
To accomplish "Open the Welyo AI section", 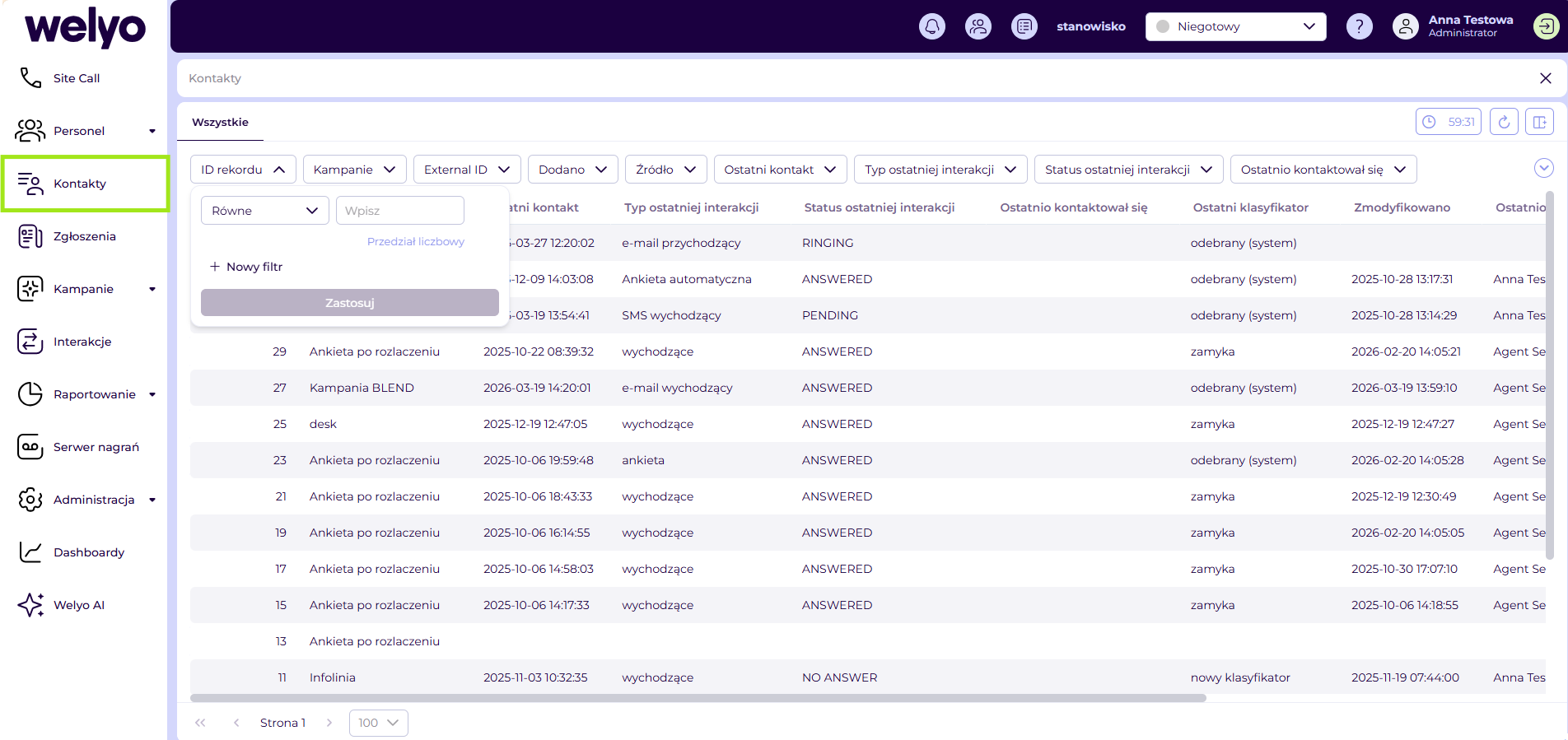I will (x=79, y=605).
